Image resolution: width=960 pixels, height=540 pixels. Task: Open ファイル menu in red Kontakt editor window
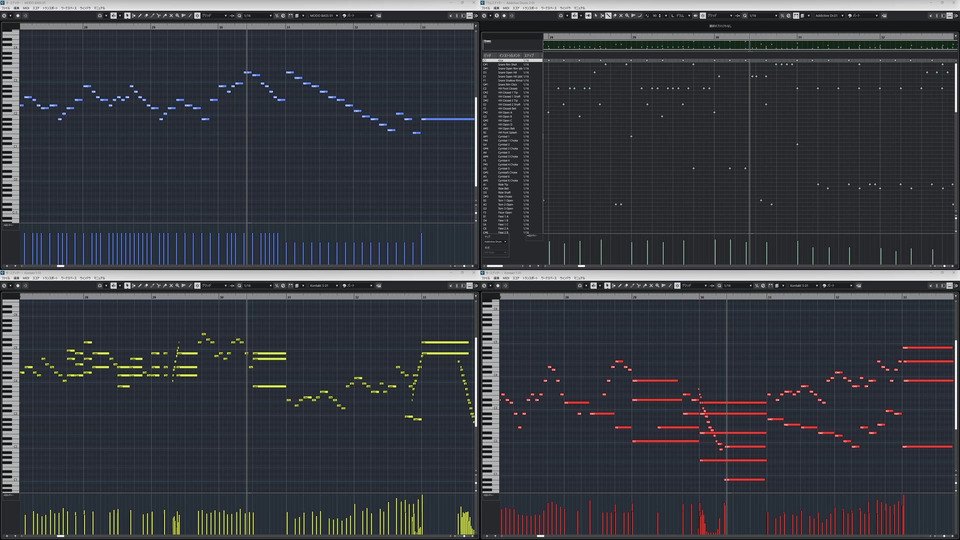pyautogui.click(x=486, y=278)
